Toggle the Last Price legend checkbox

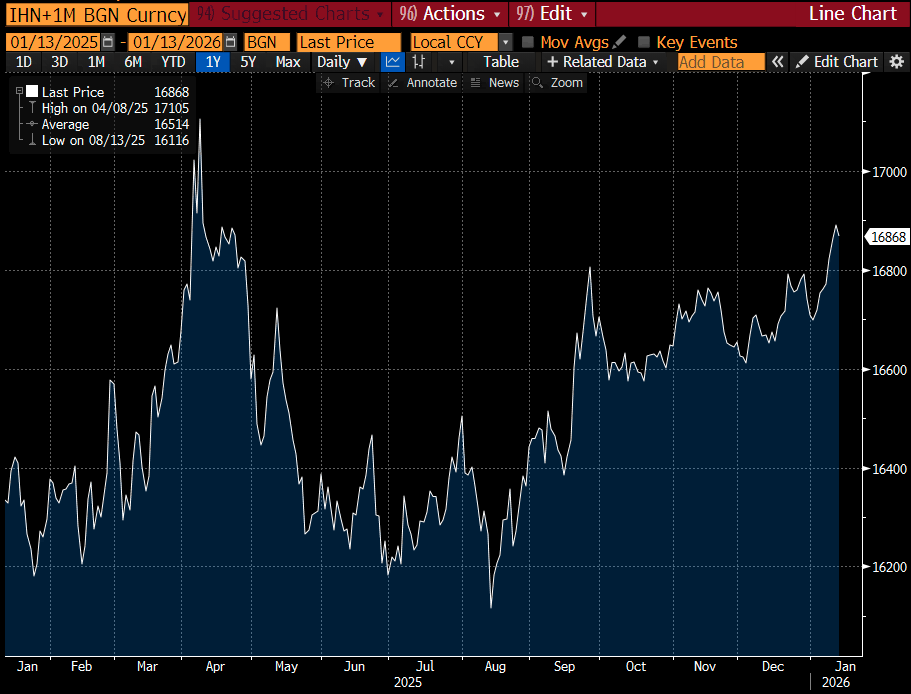click(32, 92)
